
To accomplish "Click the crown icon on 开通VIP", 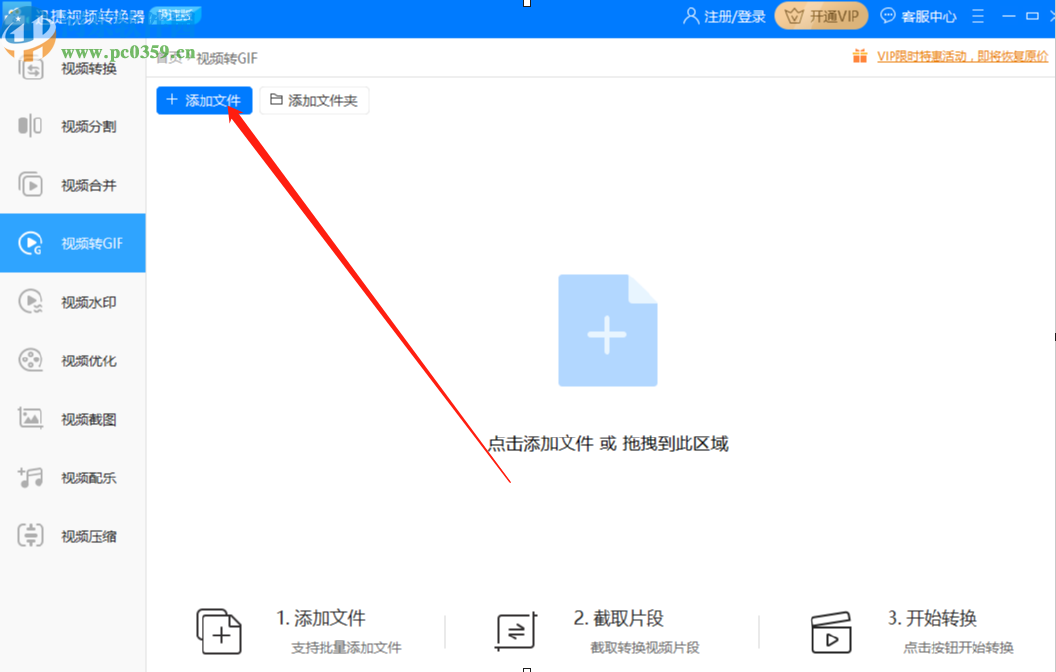I will tap(794, 16).
